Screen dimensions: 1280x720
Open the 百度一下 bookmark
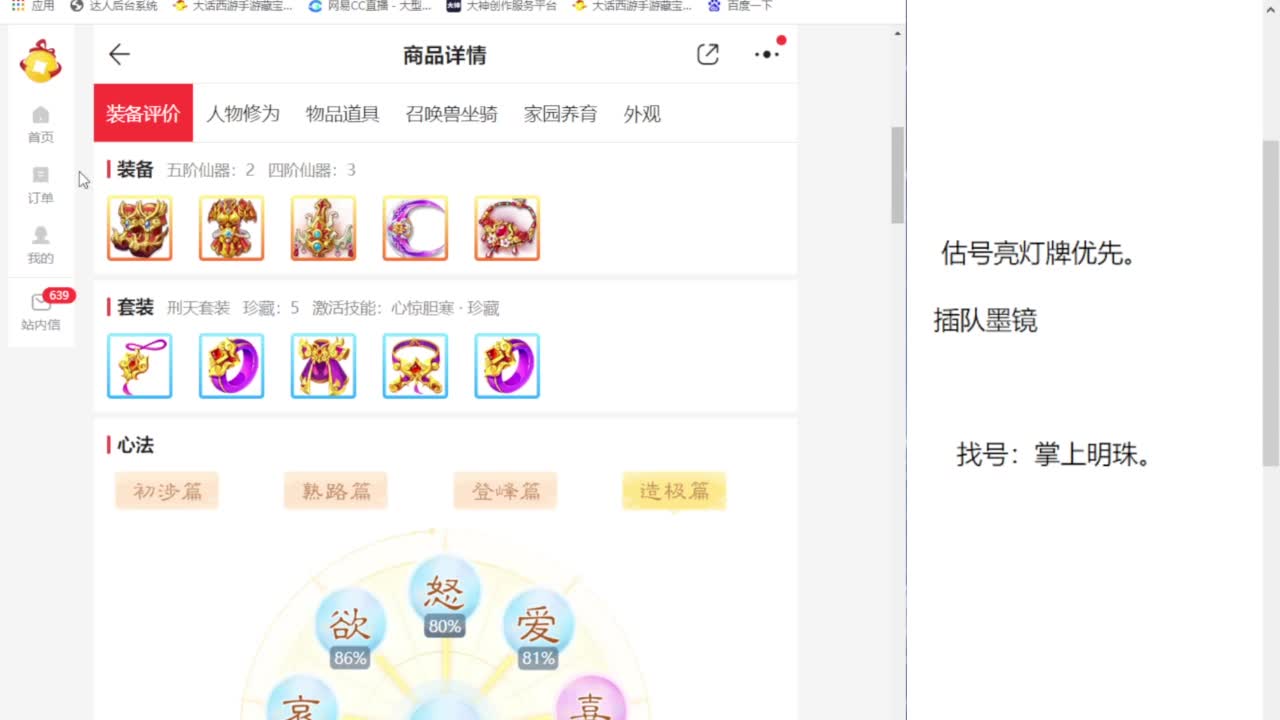tap(740, 6)
